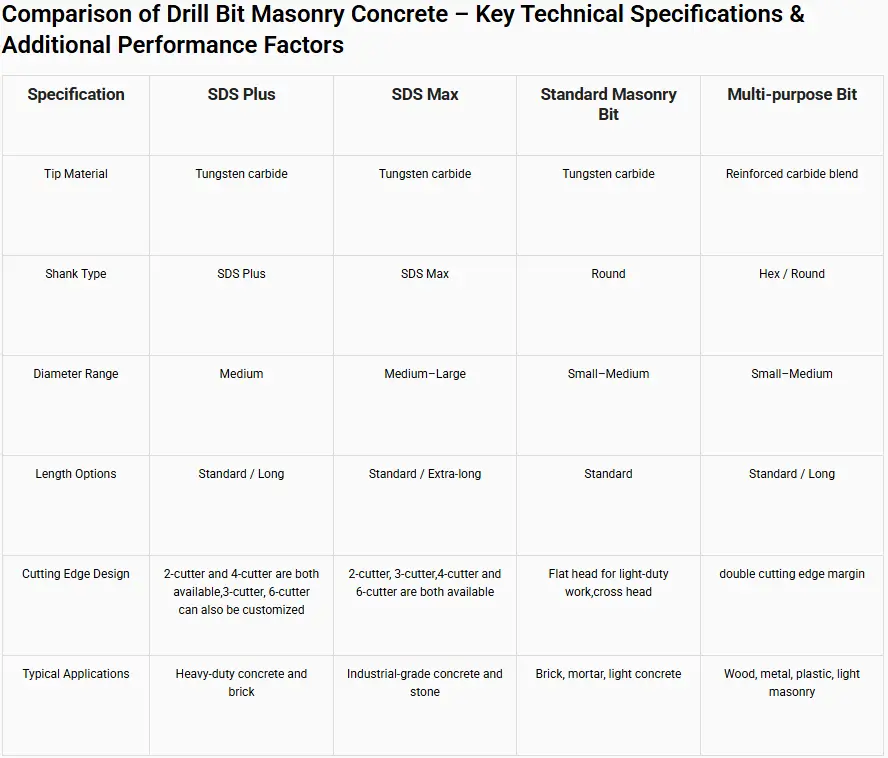Select the Tip Material row label
Screen dimensions: 888x758
tap(76, 174)
